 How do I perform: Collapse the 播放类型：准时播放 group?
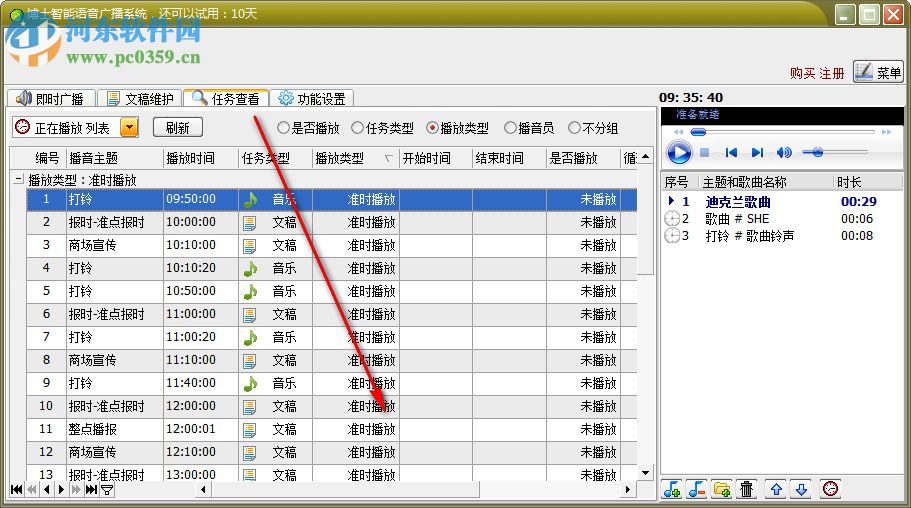coord(19,180)
